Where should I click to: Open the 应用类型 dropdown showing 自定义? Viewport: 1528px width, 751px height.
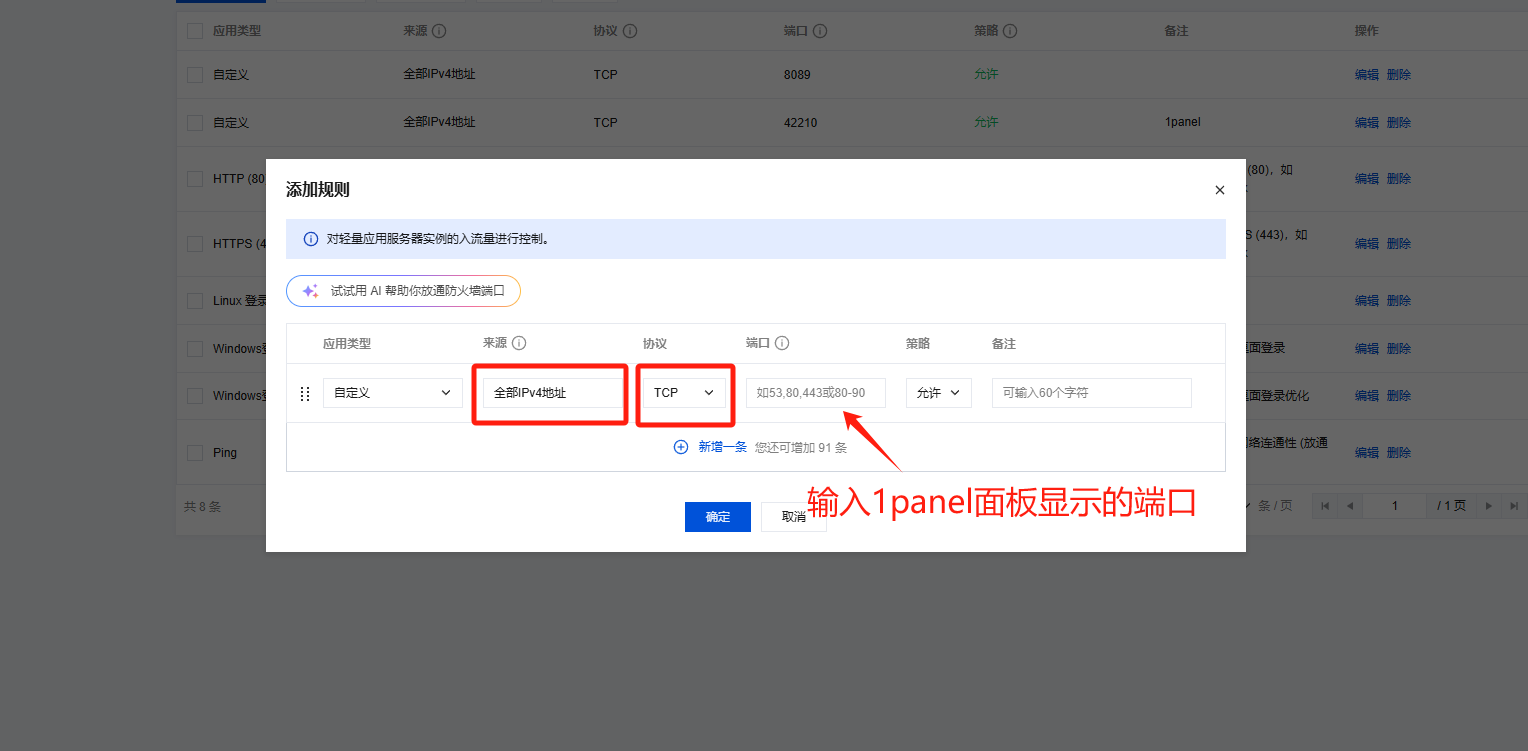click(392, 393)
